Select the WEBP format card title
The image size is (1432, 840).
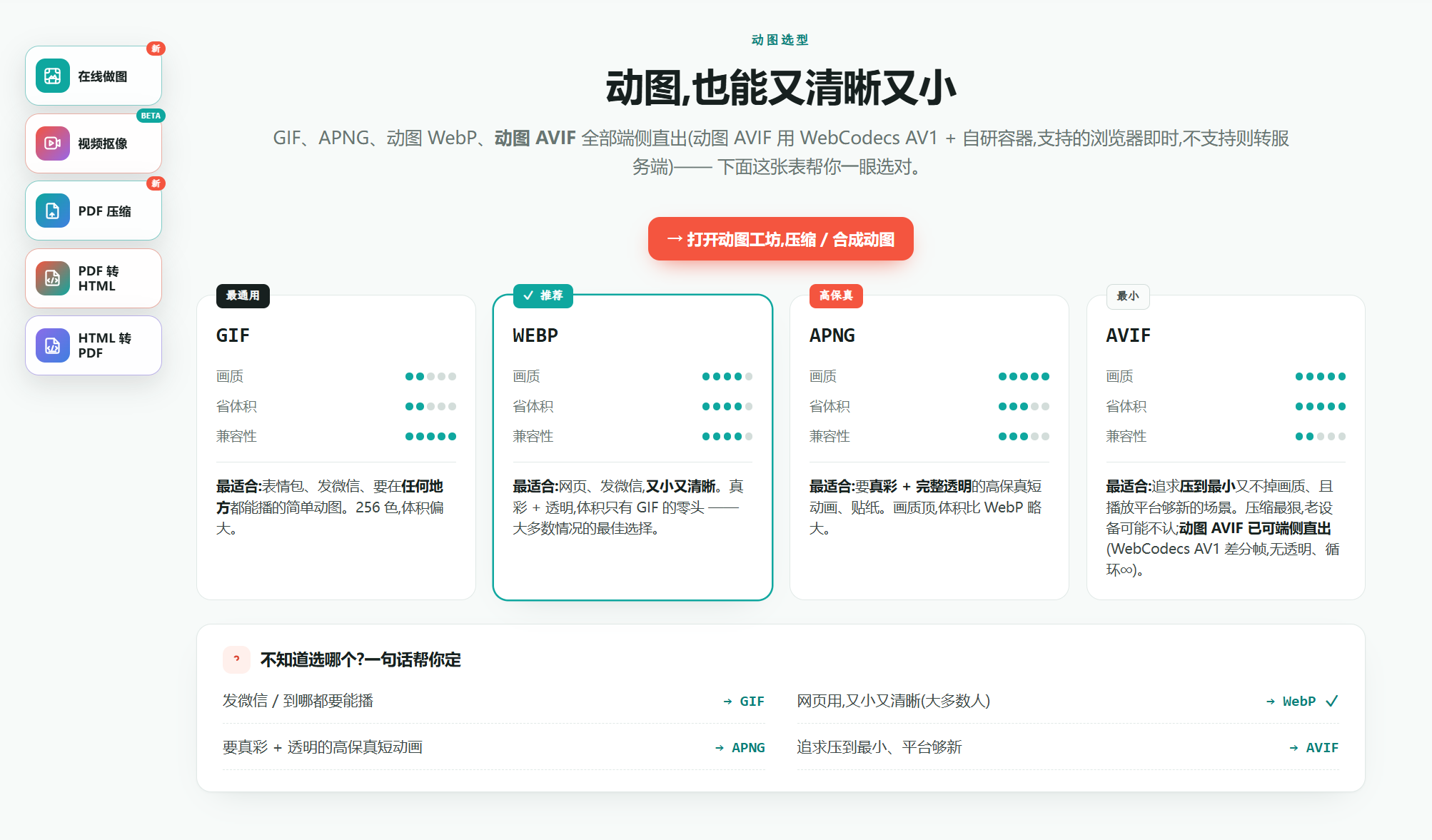coord(535,335)
